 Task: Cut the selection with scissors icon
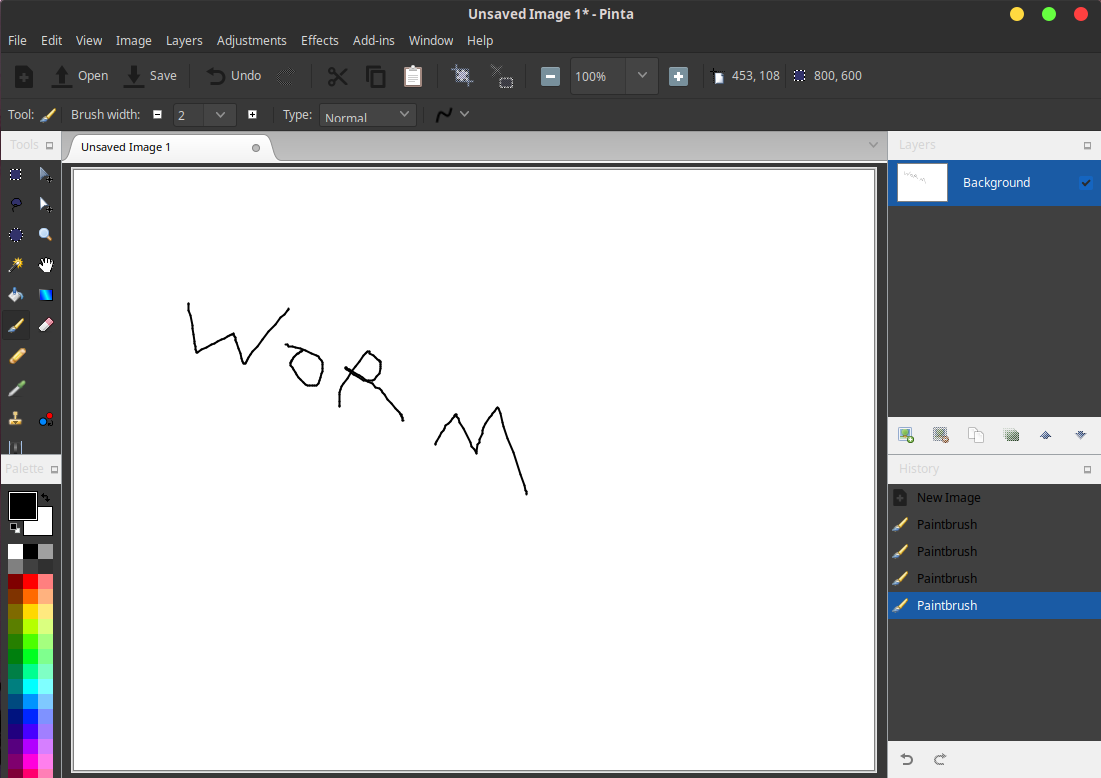coord(338,76)
